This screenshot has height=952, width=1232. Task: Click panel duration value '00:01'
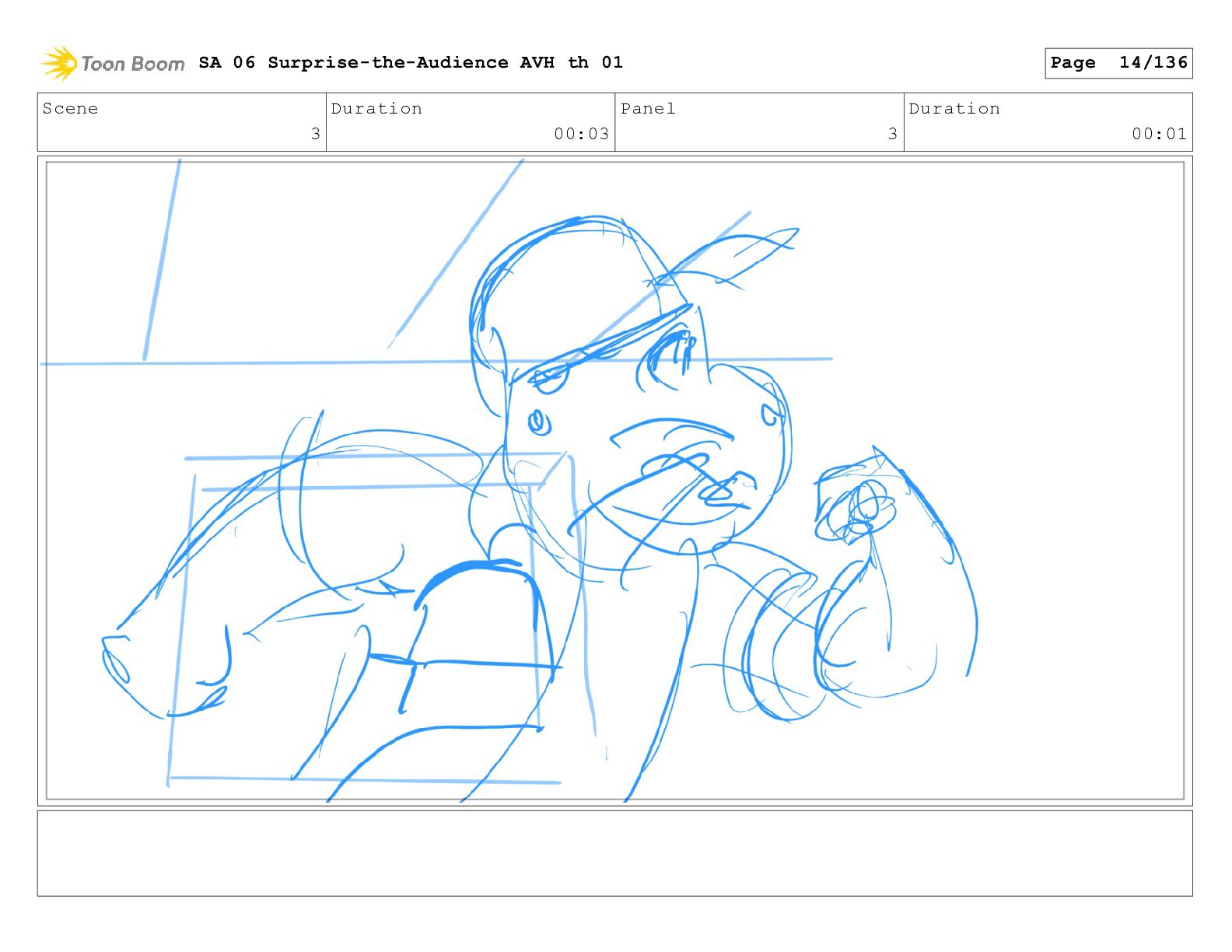point(1160,134)
